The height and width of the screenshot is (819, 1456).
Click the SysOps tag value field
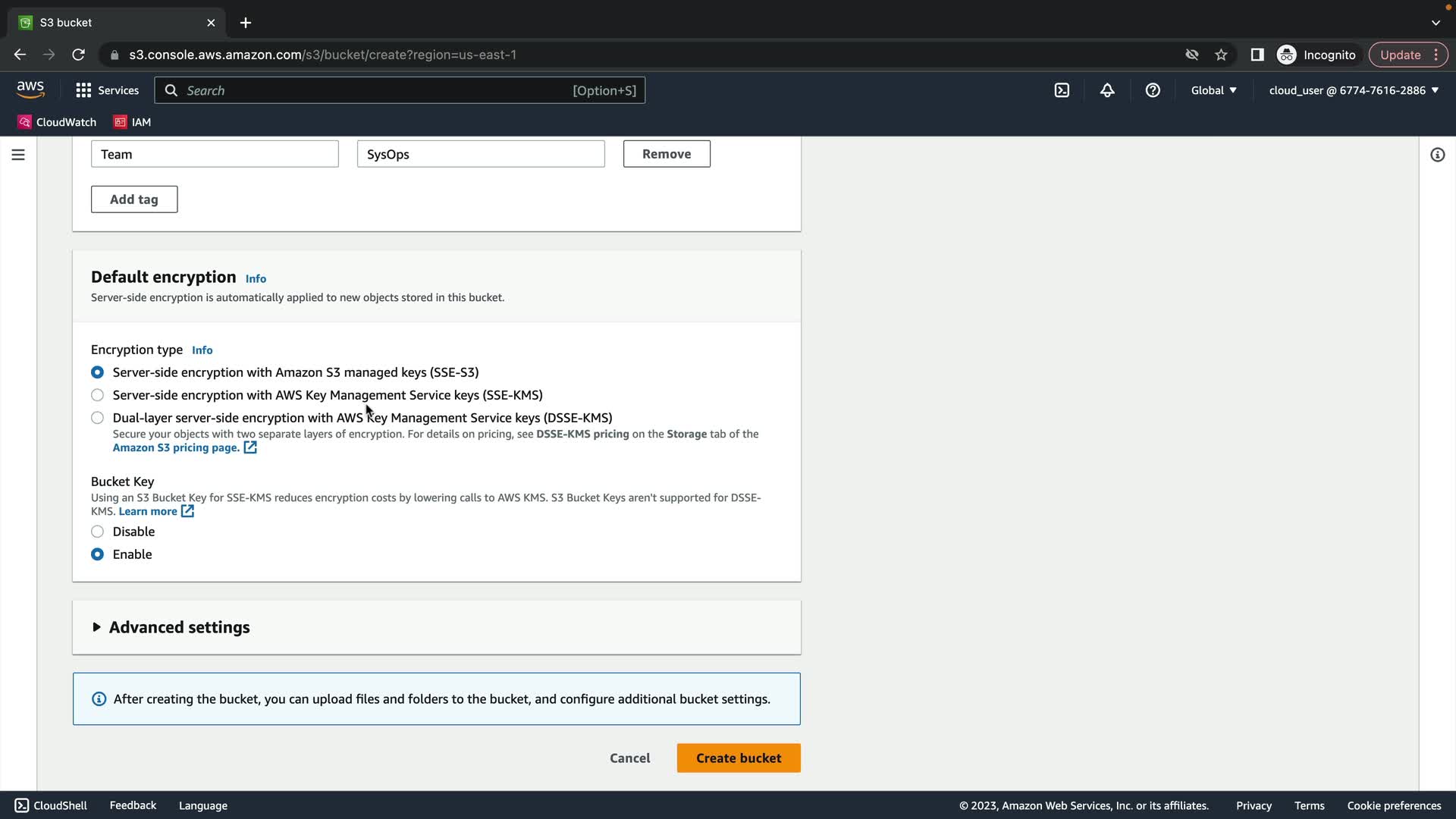point(481,154)
